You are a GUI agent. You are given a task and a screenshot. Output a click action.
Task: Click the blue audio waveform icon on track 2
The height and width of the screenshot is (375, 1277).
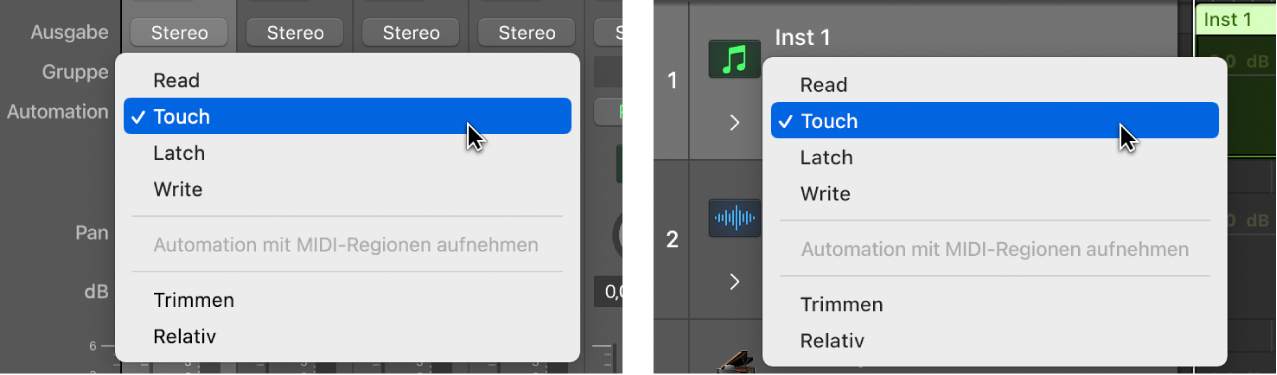pos(734,217)
